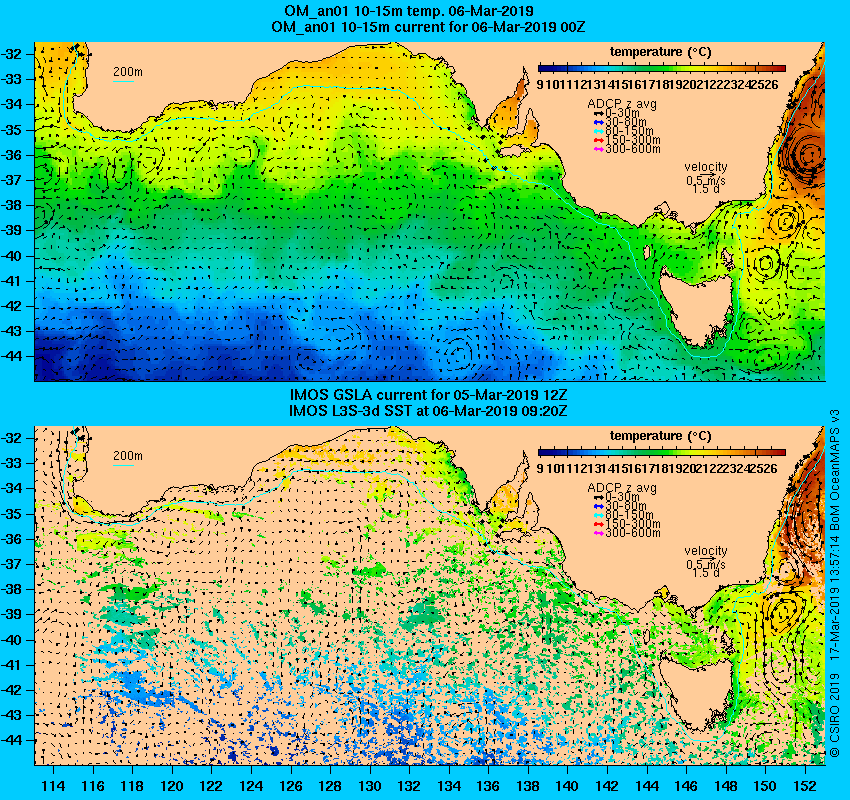Click latitude label -38 of the OM_an01 panel
The image size is (850, 800).
tap(12, 205)
